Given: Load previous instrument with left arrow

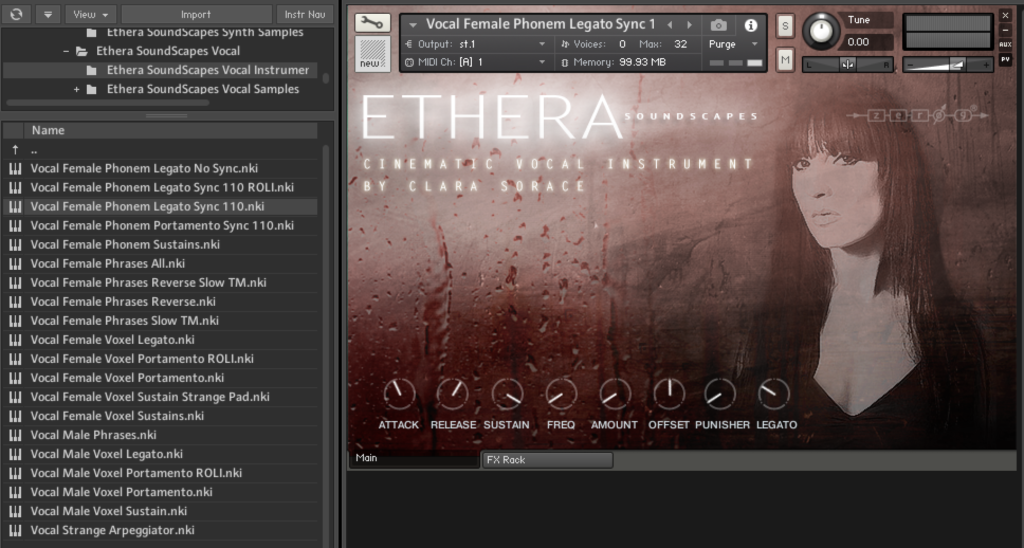Looking at the screenshot, I should [669, 25].
